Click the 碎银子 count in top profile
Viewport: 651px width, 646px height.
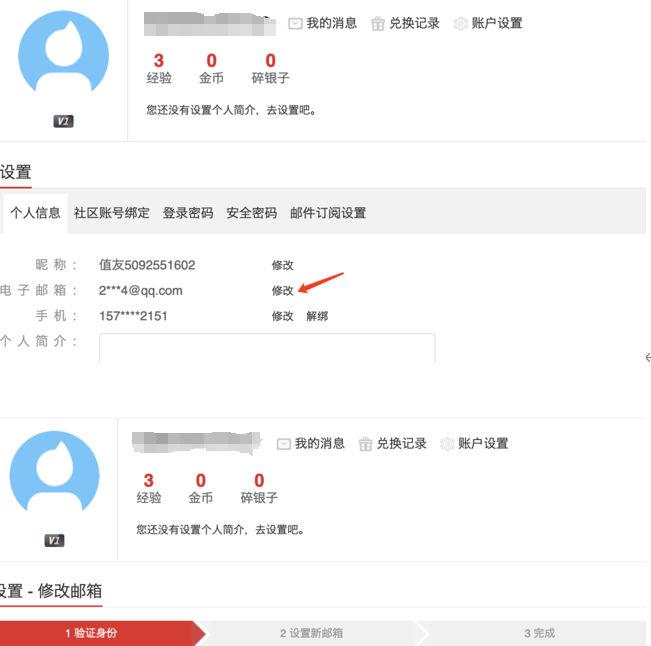270,61
